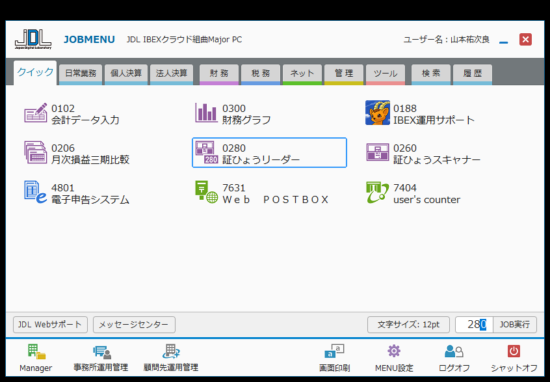The image size is (550, 382).
Task: Close the JOBMENU window
Action: coord(525,39)
